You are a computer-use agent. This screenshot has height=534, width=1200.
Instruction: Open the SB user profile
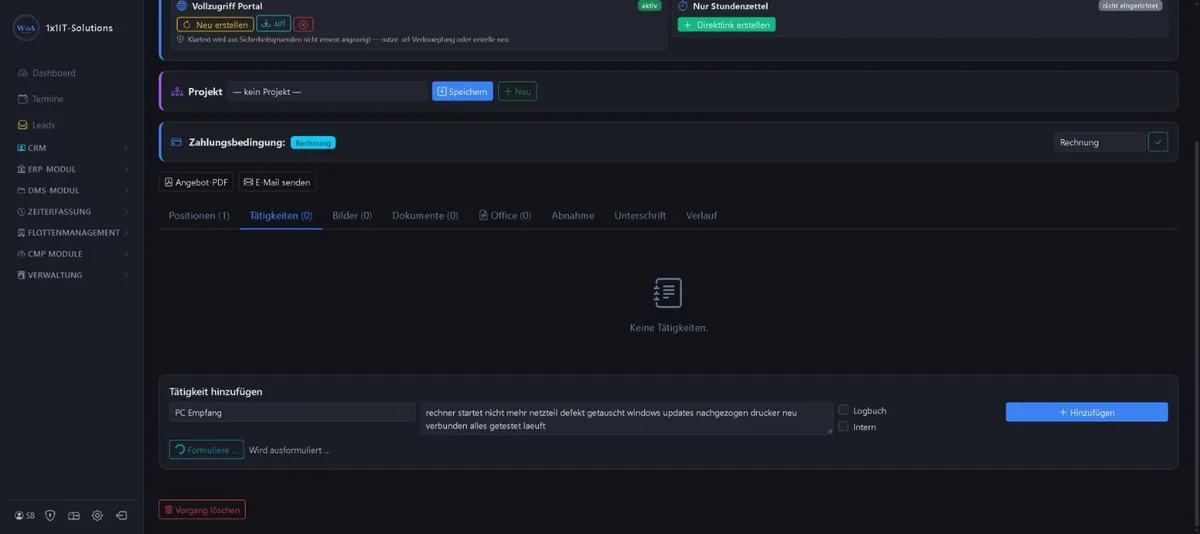point(25,516)
